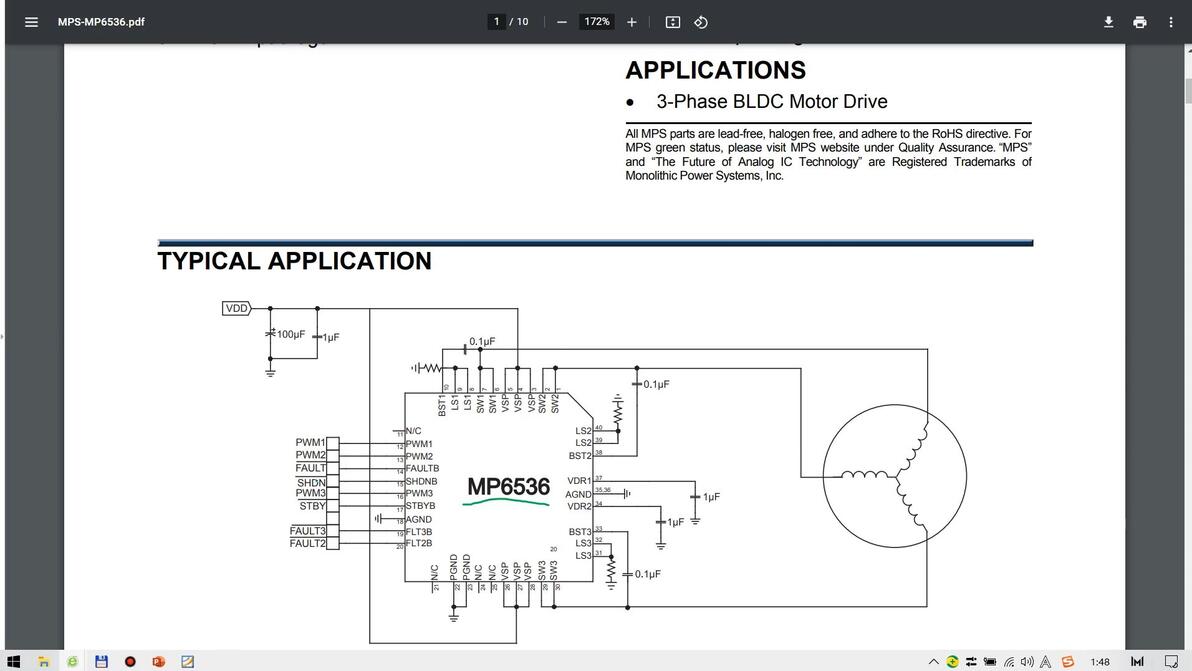Click the APPLICATIONS heading
The image size is (1192, 671).
click(715, 70)
